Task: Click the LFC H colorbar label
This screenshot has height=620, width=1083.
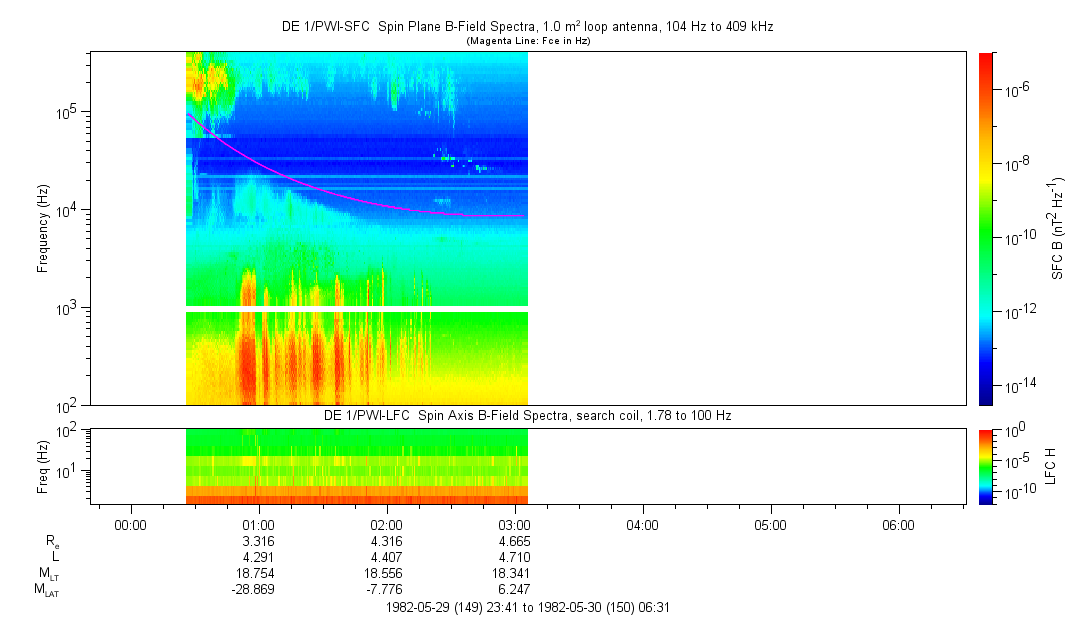Action: tap(1051, 465)
